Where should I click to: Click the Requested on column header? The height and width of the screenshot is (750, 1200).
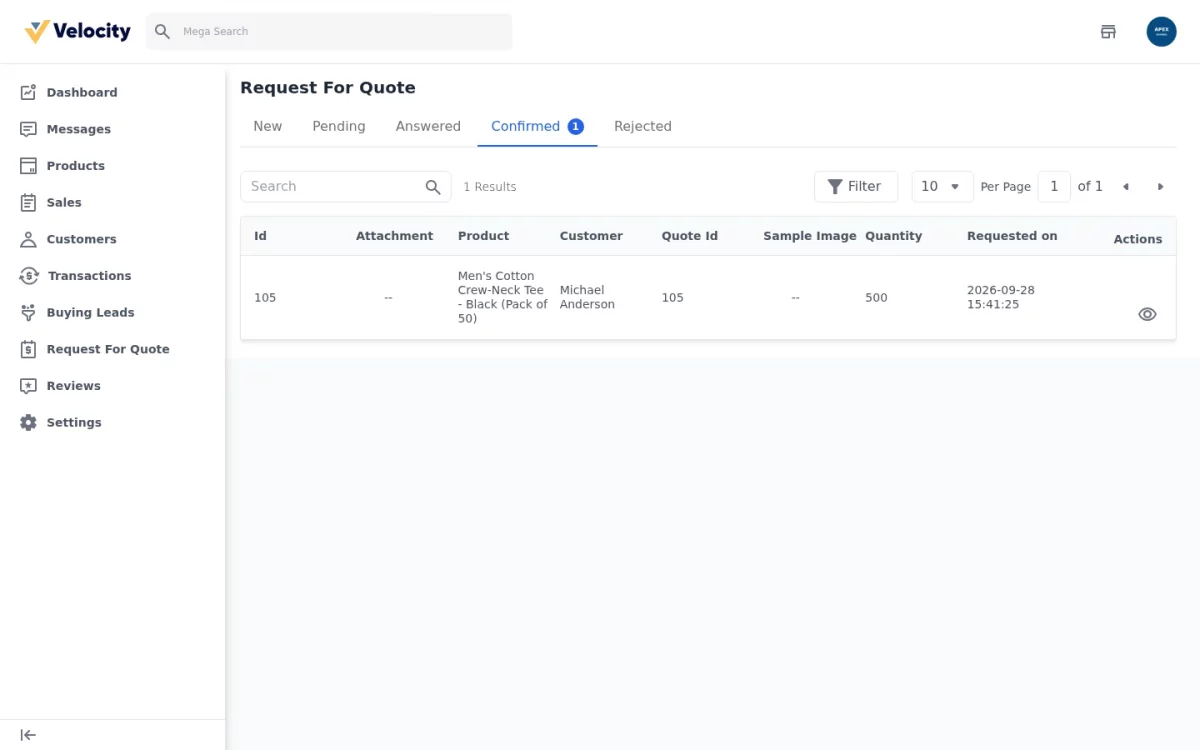tap(1012, 236)
